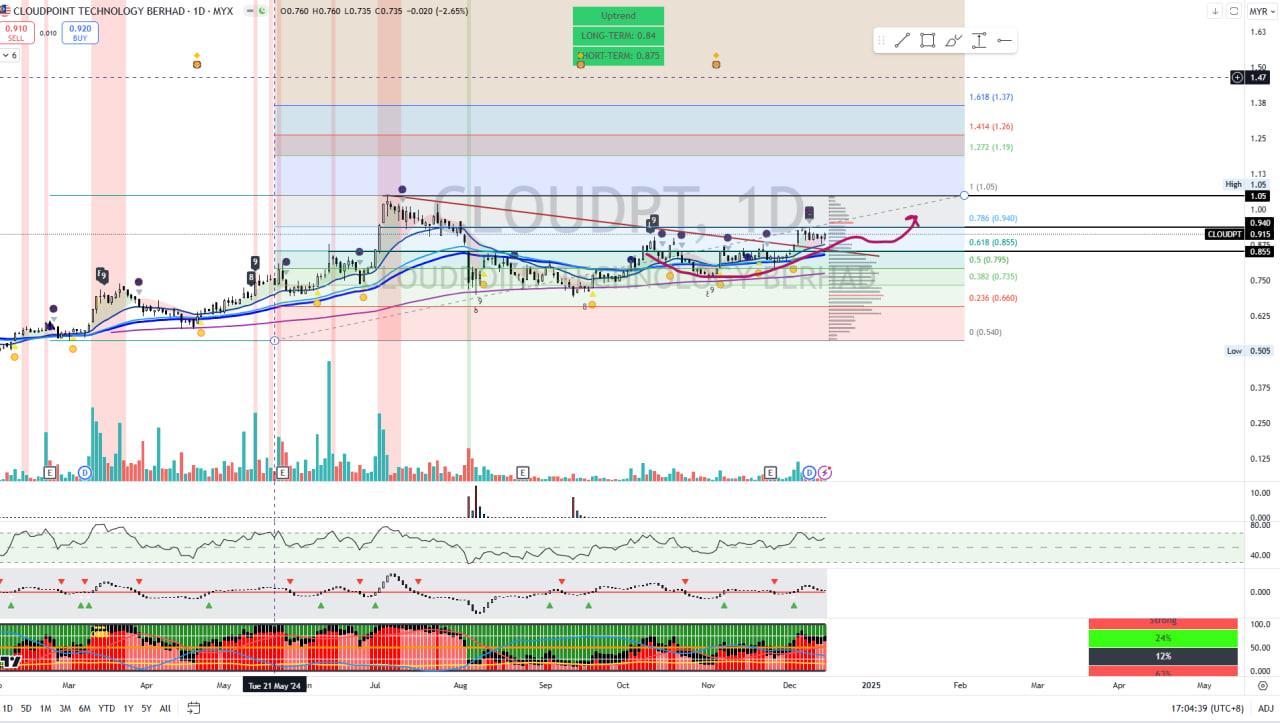Image resolution: width=1280 pixels, height=723 pixels.
Task: Click the earnings E marker near March
Action: click(x=49, y=472)
